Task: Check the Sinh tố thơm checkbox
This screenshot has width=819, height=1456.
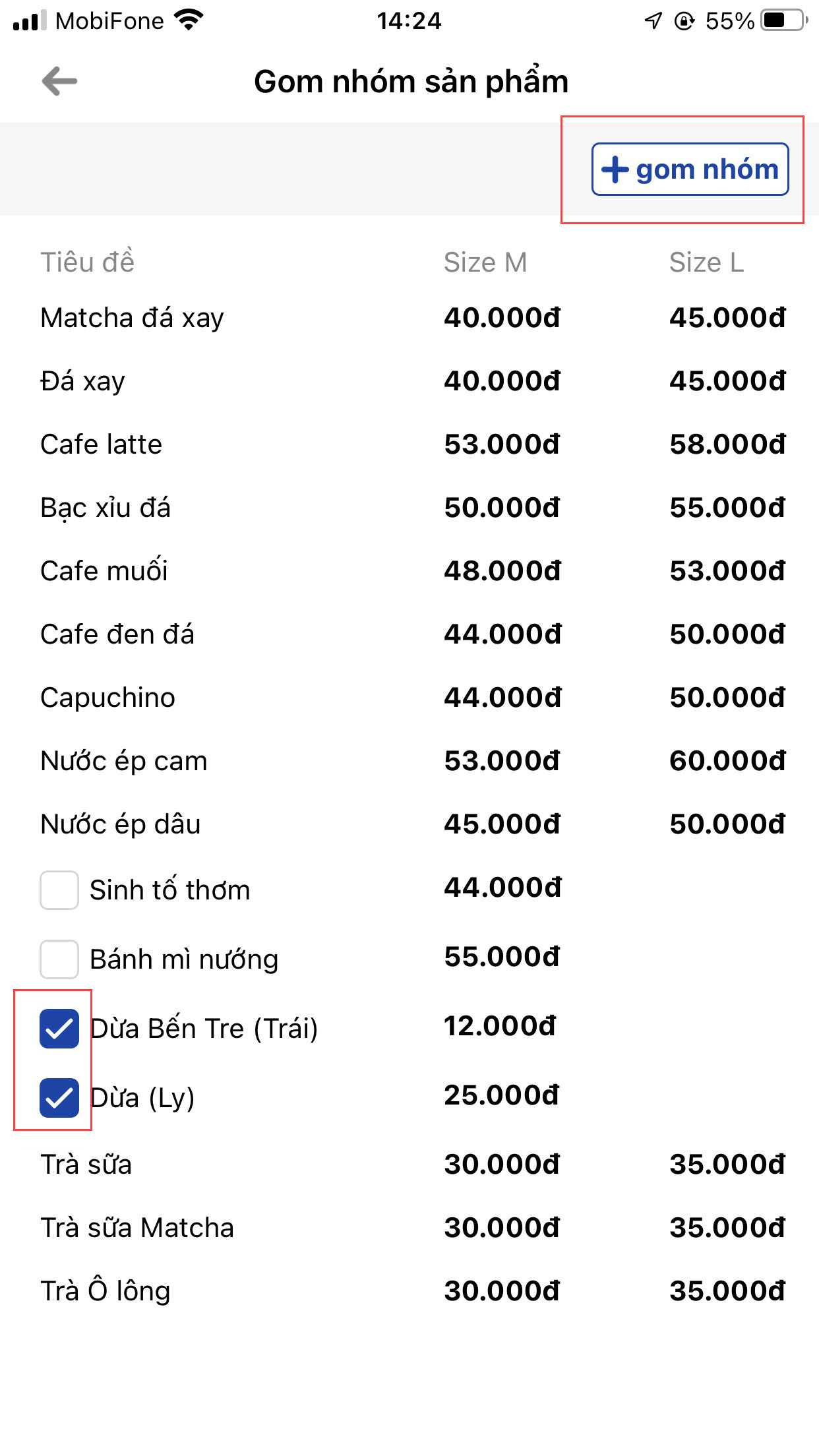Action: click(59, 890)
